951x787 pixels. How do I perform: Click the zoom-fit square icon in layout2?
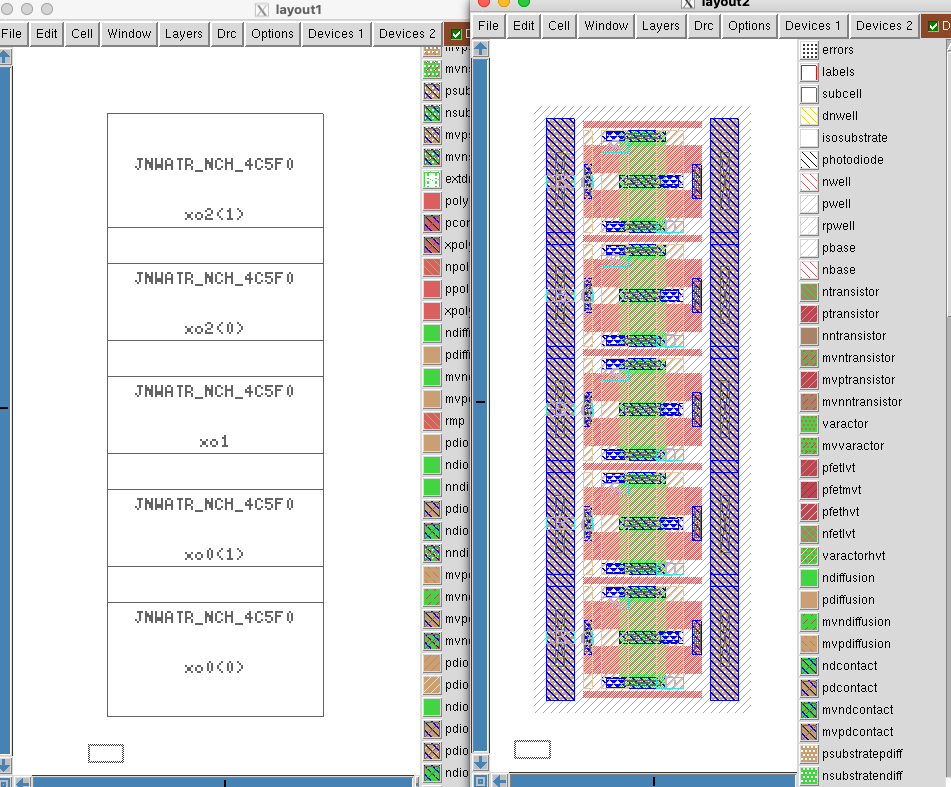coord(481,780)
